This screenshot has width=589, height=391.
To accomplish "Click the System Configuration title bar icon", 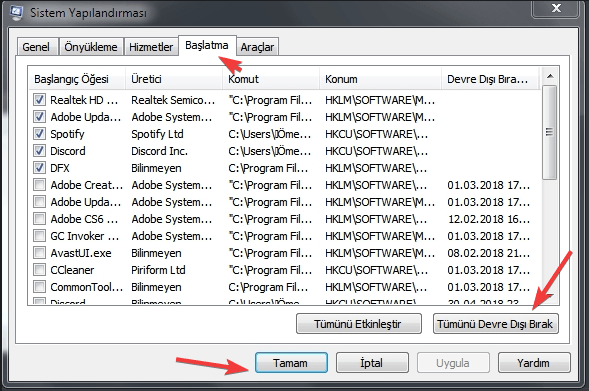I will 16,13.
